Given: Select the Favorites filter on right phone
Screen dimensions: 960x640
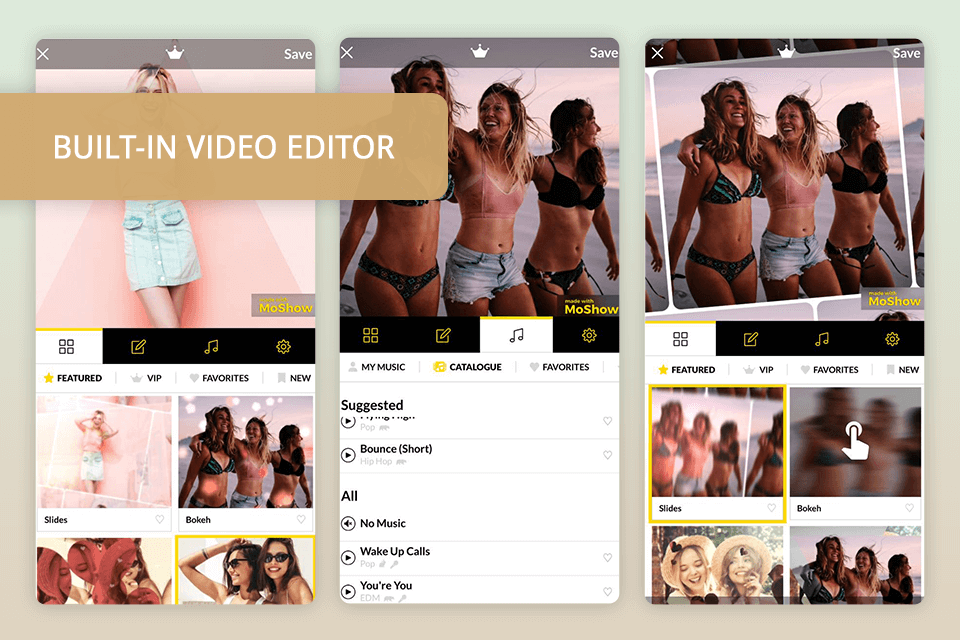Looking at the screenshot, I should point(830,369).
